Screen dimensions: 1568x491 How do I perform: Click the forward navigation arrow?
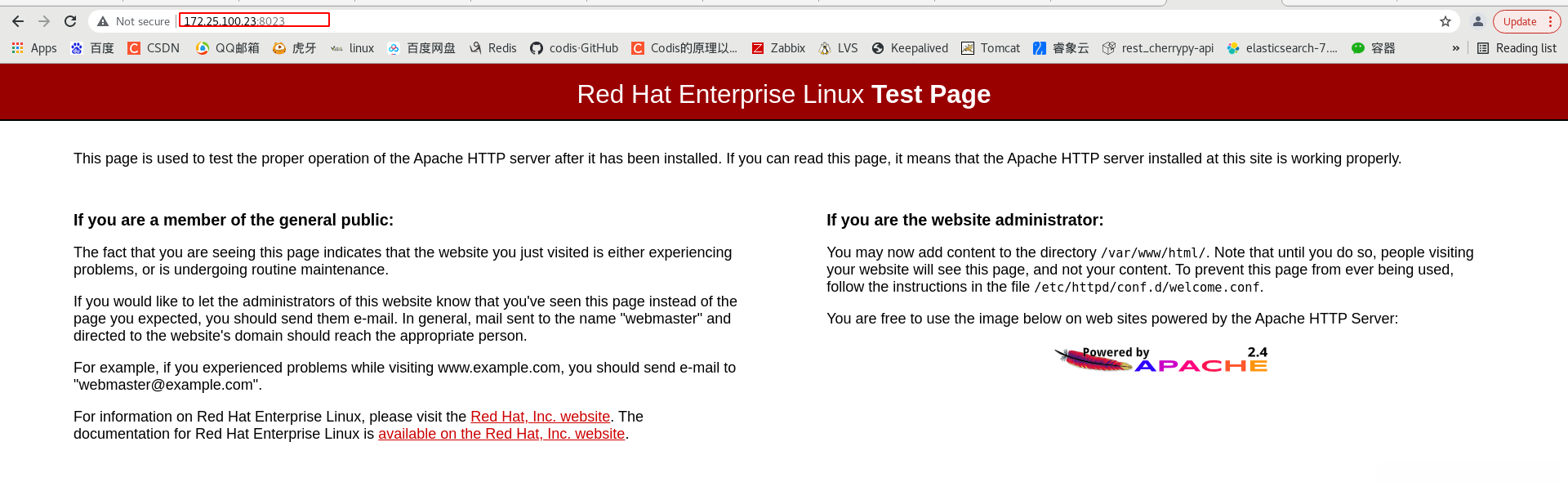pyautogui.click(x=44, y=21)
